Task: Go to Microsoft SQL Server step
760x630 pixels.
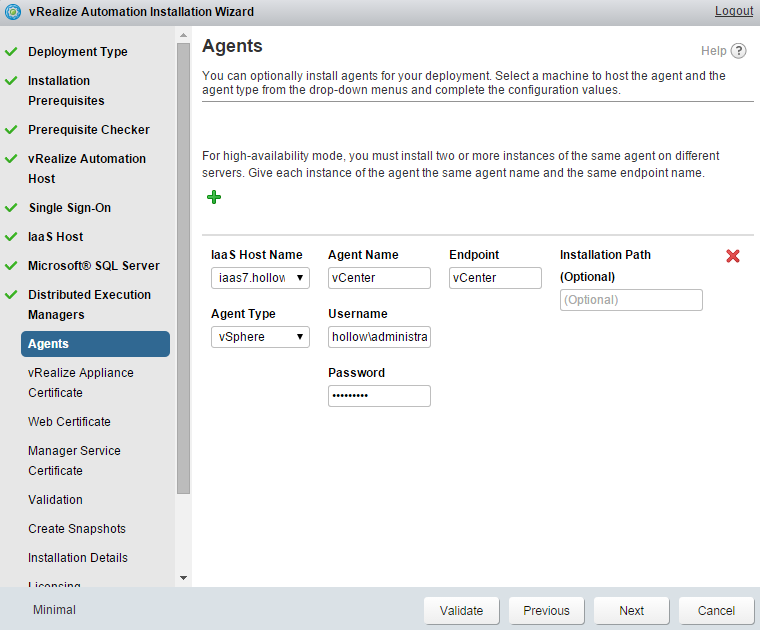Action: [x=93, y=266]
